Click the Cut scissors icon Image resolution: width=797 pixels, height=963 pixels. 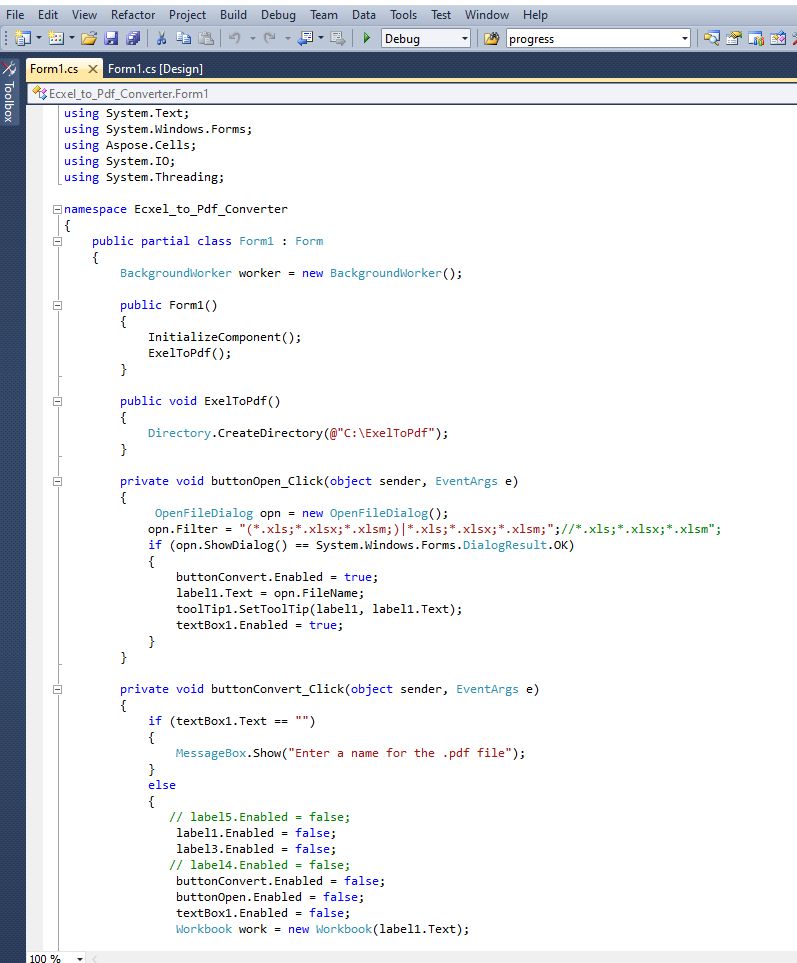pos(161,39)
